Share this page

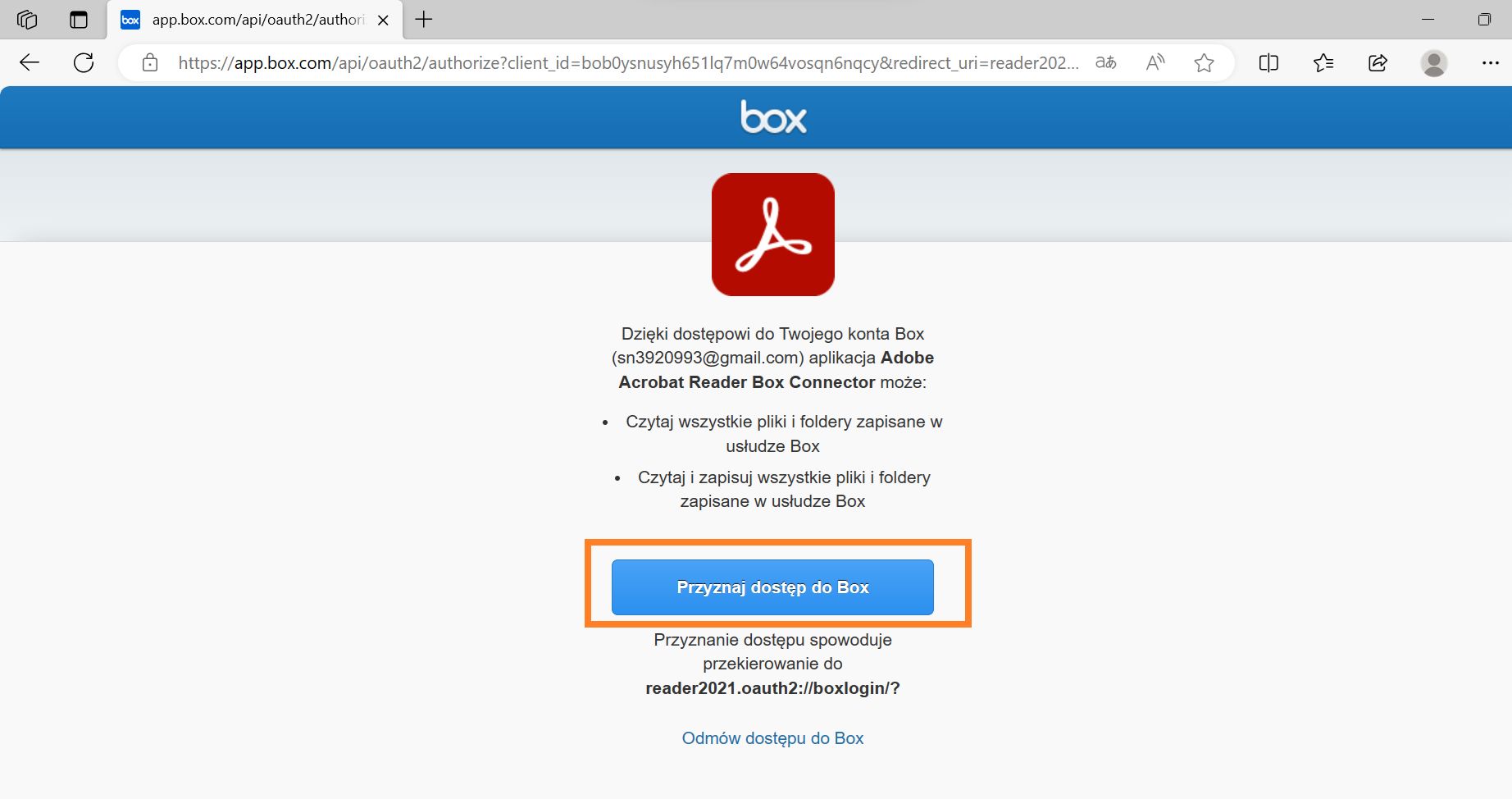(1378, 62)
